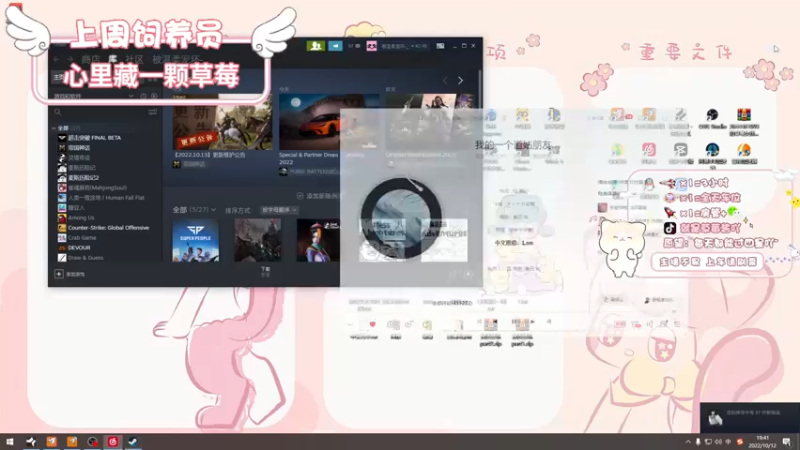Screen dimensions: 800x450
Task: Open the colorful archive desktop icon
Action: click(x=744, y=121)
